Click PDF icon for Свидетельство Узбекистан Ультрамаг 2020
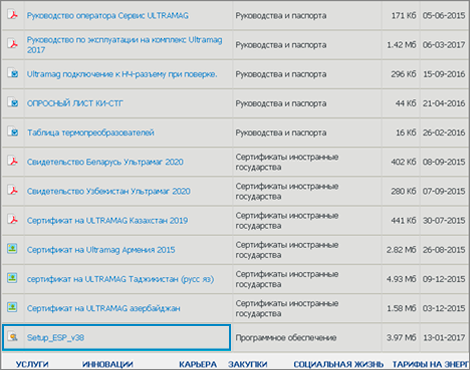Image resolution: width=470 pixels, height=370 pixels. pos(13,190)
